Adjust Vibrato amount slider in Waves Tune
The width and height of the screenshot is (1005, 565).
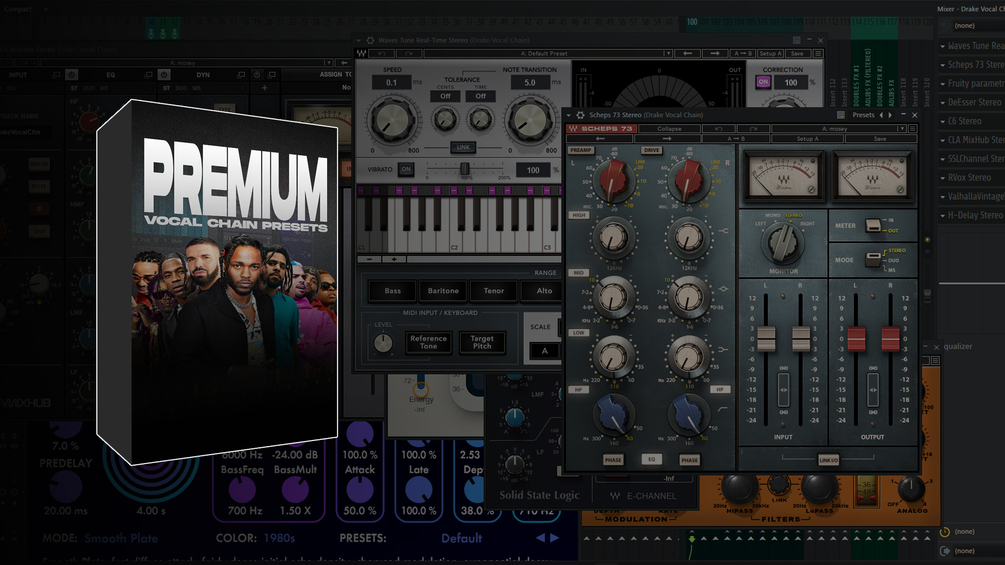click(465, 169)
